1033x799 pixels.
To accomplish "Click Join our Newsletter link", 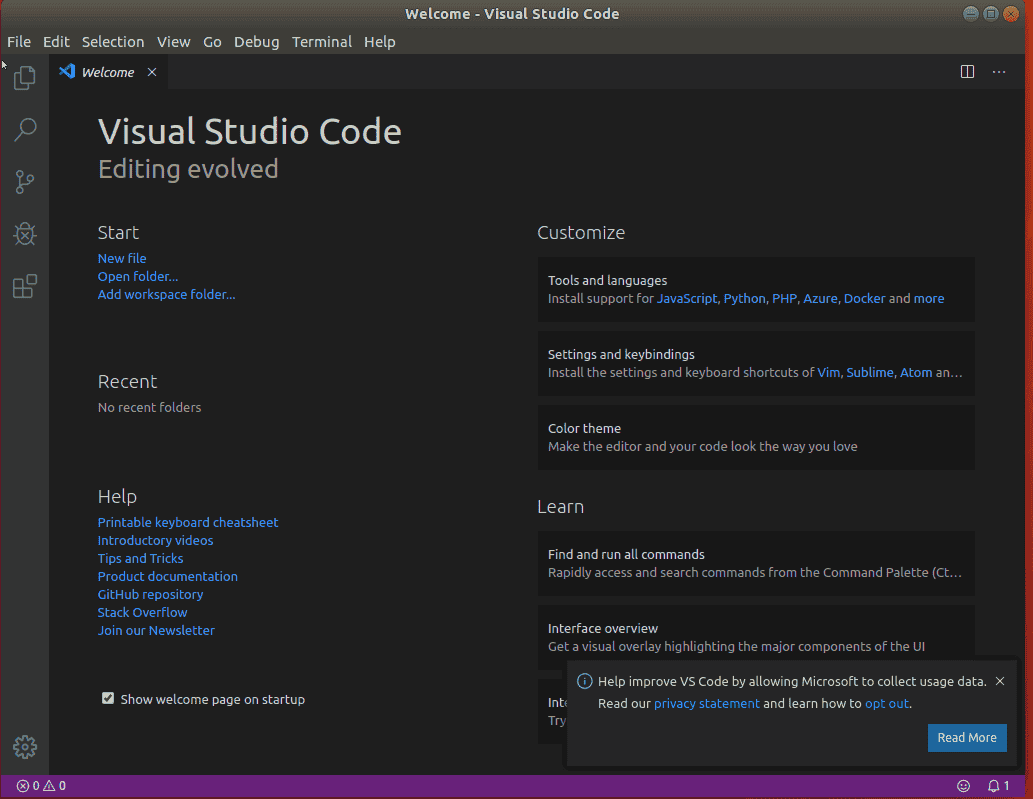I will (156, 630).
